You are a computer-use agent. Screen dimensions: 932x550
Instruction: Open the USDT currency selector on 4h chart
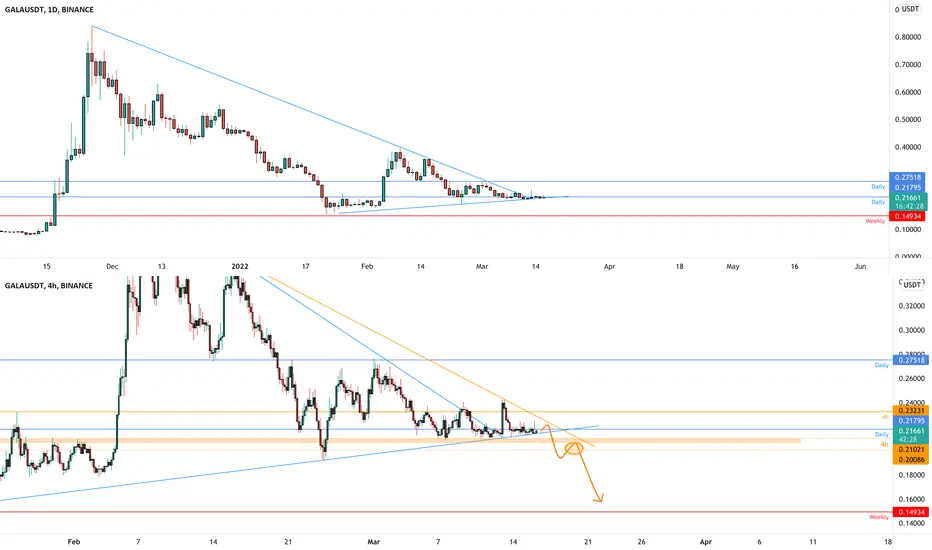coord(912,285)
